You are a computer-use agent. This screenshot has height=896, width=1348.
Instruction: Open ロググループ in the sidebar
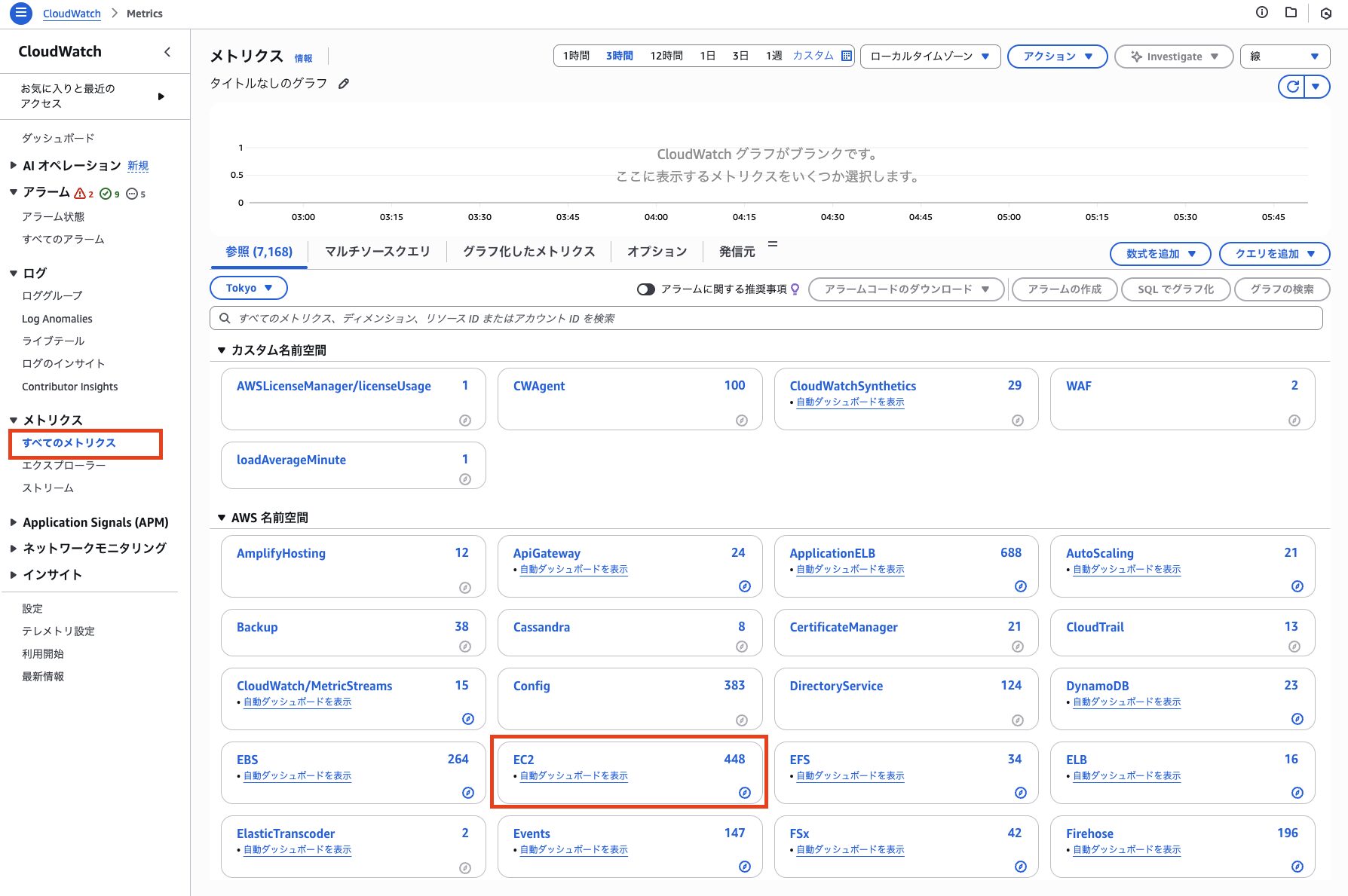52,296
